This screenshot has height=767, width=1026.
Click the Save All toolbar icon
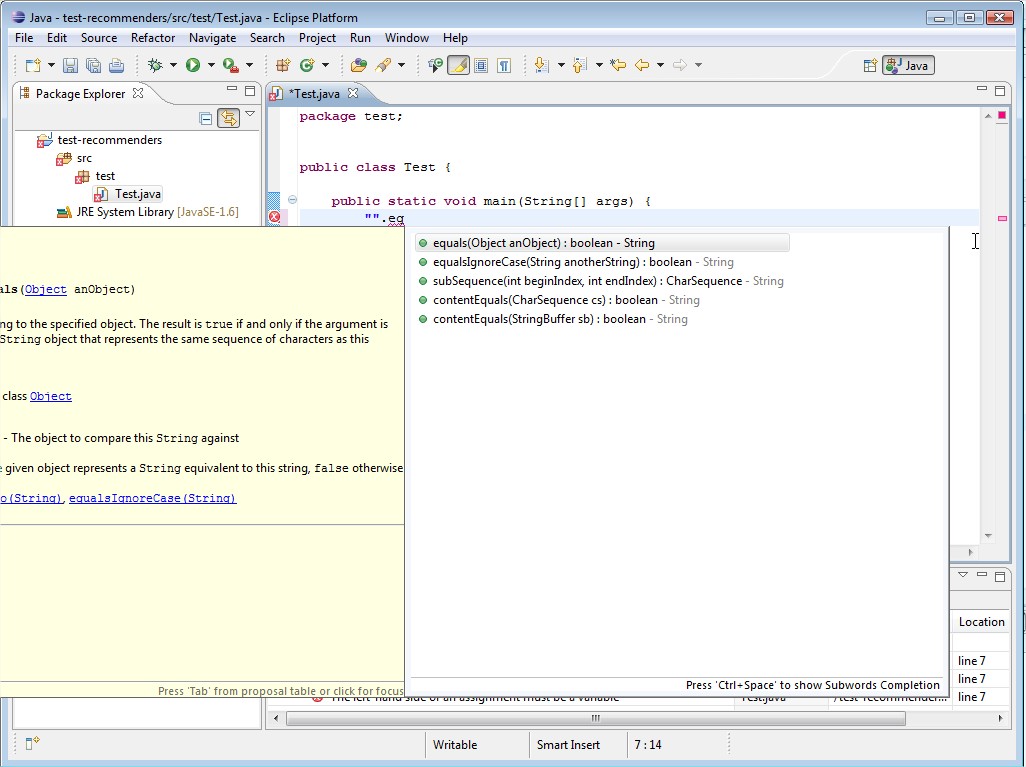tap(93, 65)
